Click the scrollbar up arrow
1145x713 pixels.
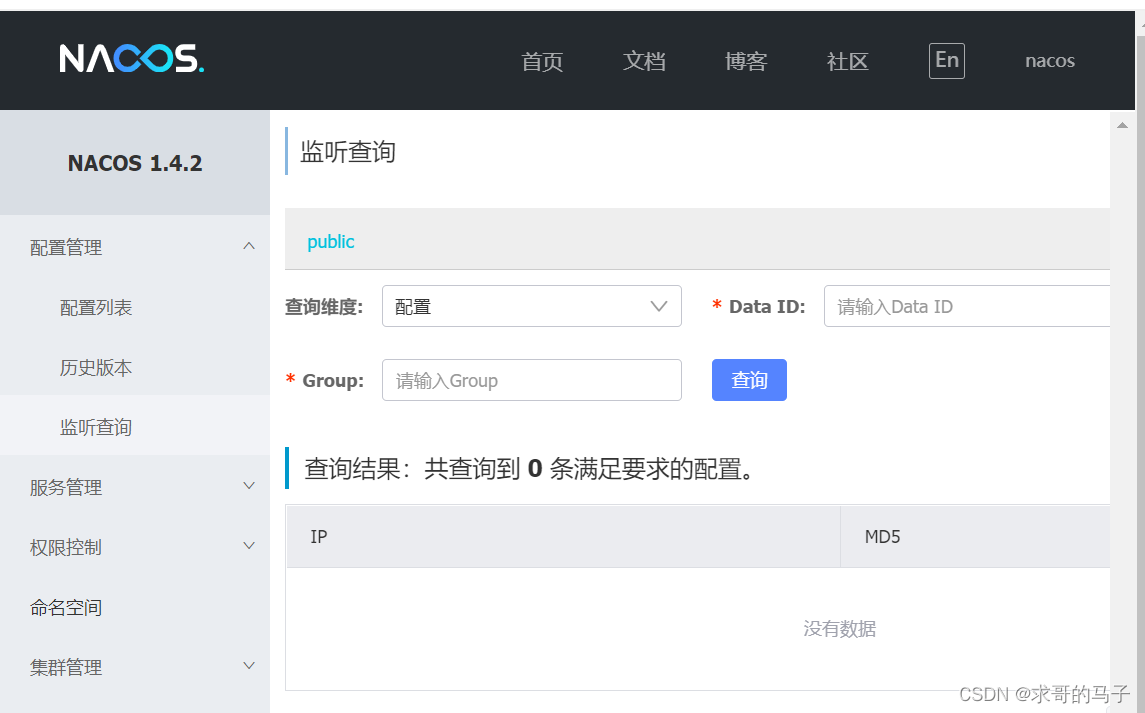[1122, 126]
